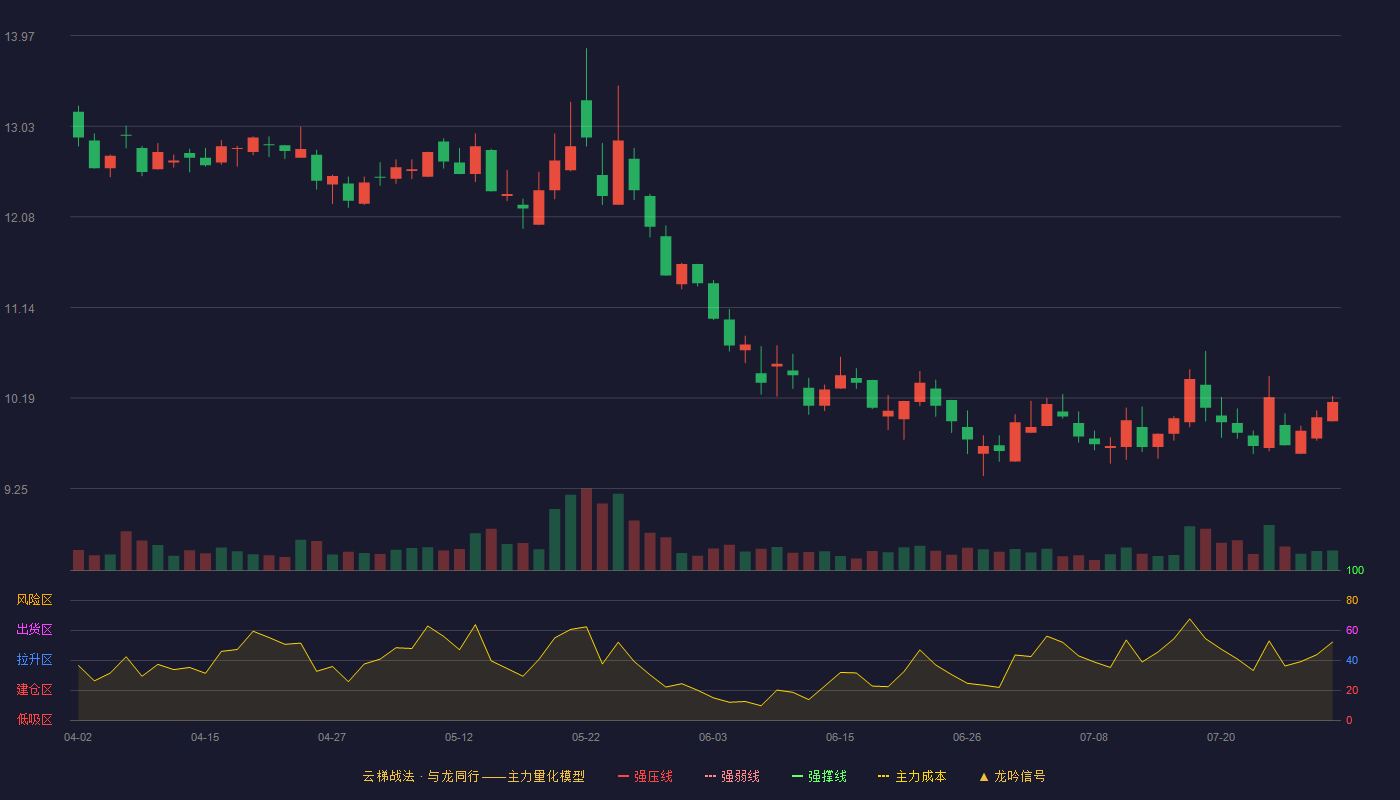Screen dimensions: 1400x800
Task: Click the 0 indicator axis value
Action: pos(1349,720)
